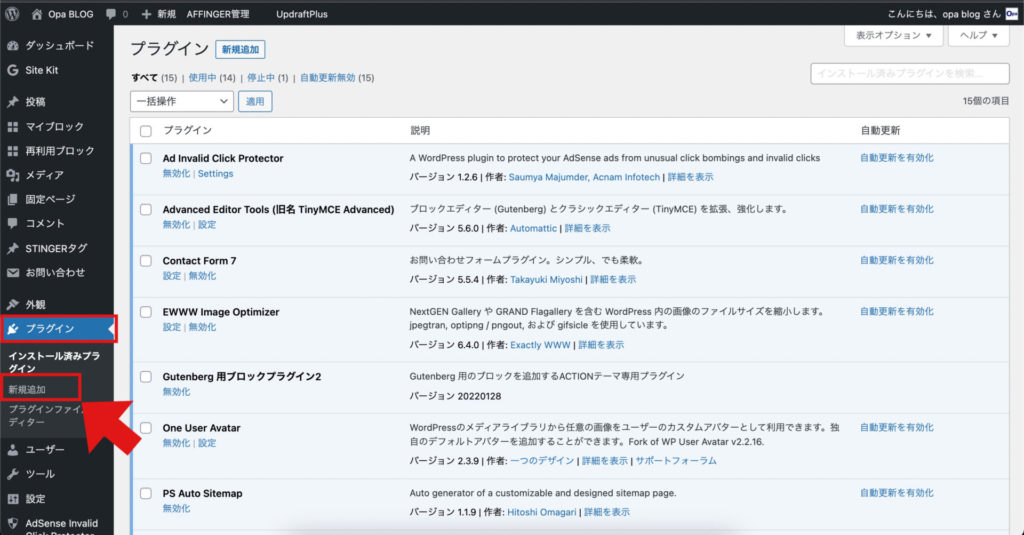Screen dimensions: 1024x535
Task: Expand the 表示オプション panel
Action: click(893, 35)
